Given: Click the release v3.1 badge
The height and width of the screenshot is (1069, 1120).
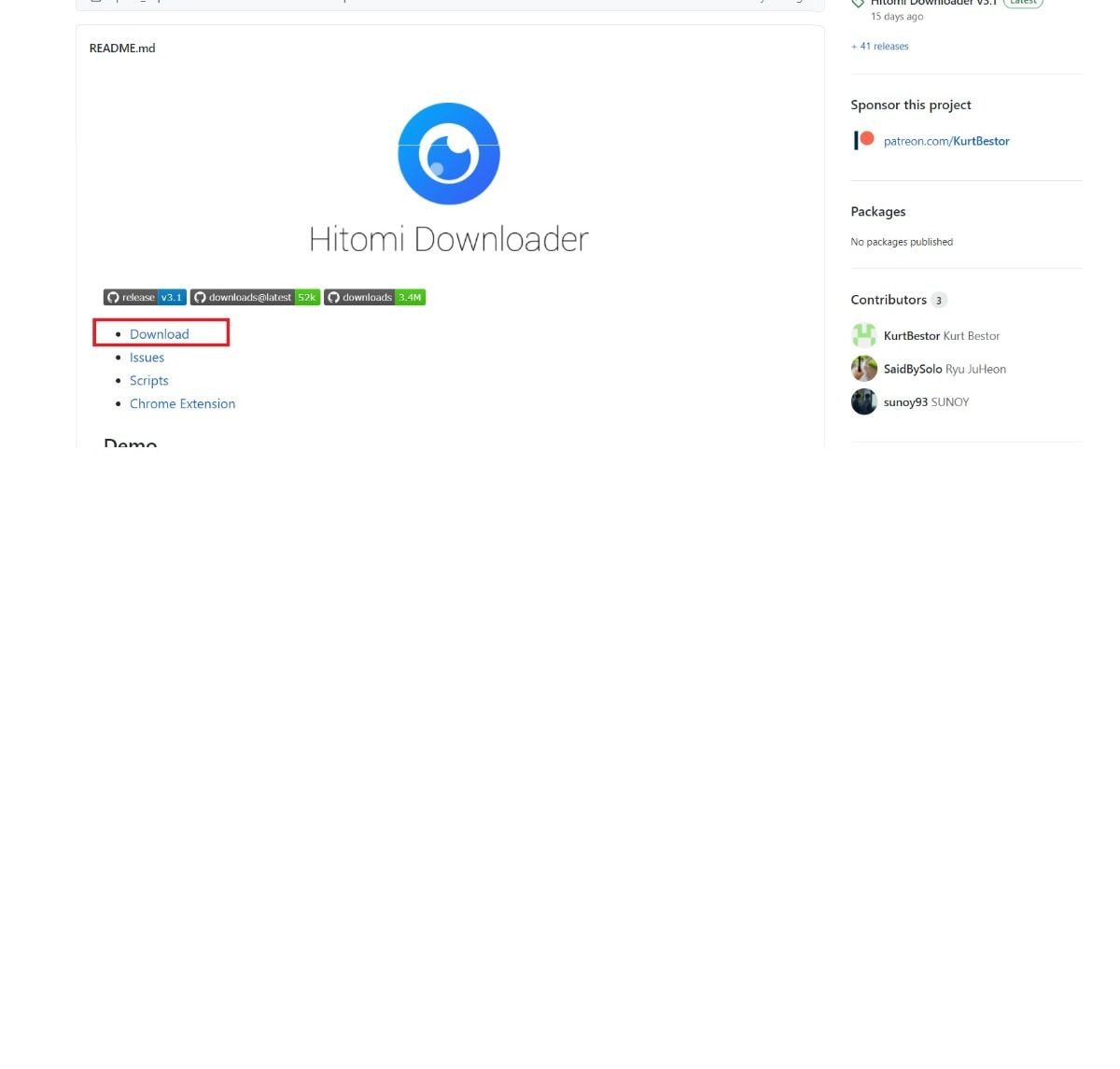Looking at the screenshot, I should tap(145, 297).
